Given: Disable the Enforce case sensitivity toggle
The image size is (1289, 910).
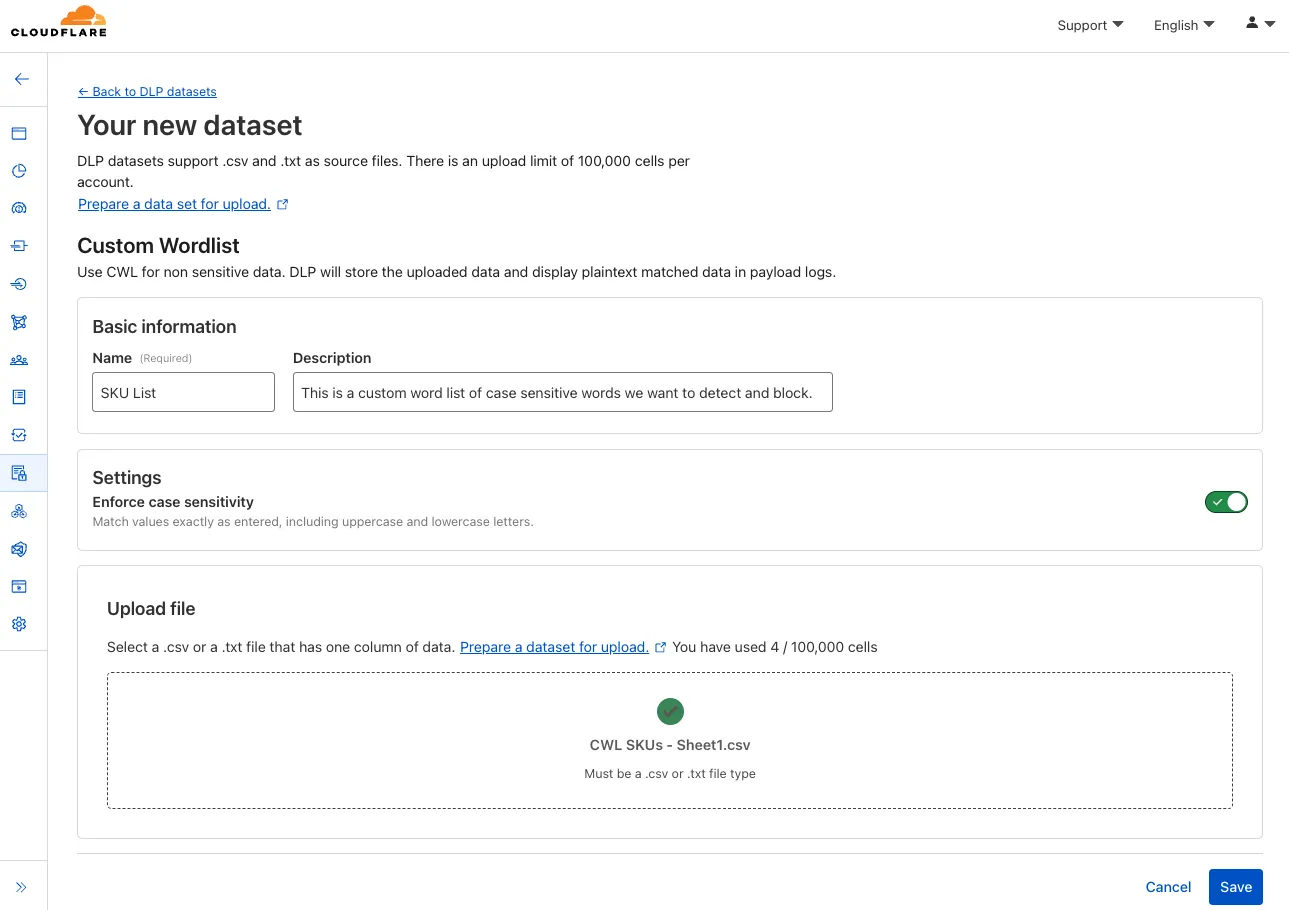Looking at the screenshot, I should click(1226, 502).
